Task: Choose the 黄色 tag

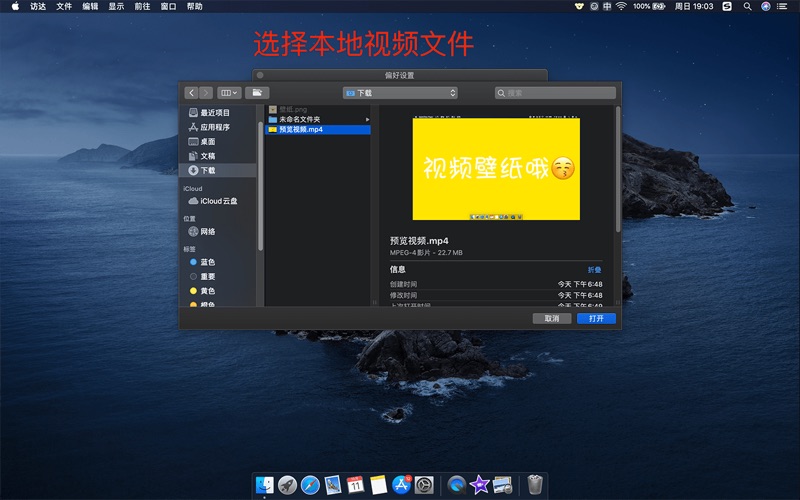Action: click(203, 290)
